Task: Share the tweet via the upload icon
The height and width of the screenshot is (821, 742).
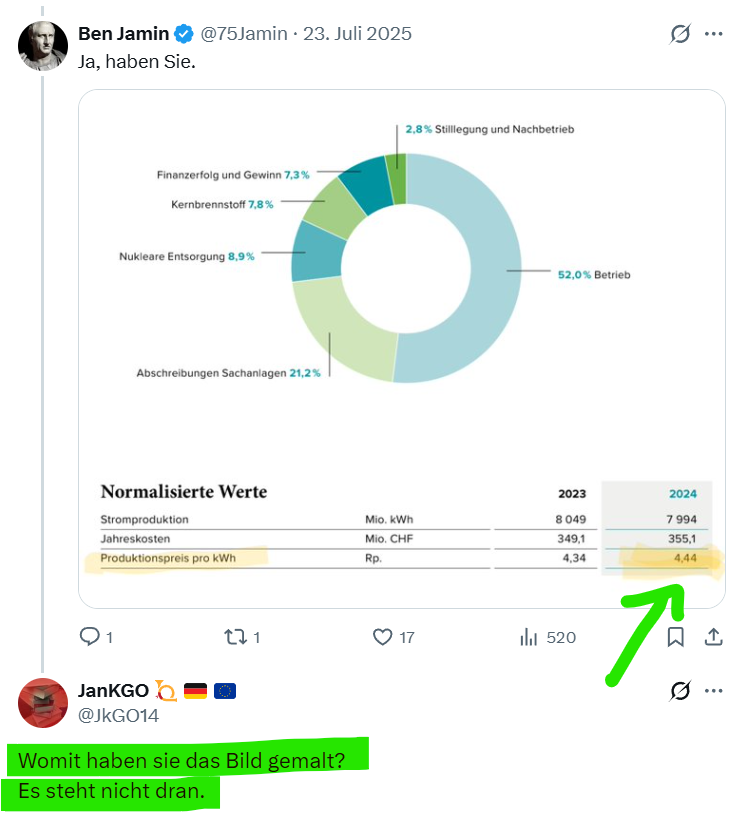Action: [x=713, y=637]
